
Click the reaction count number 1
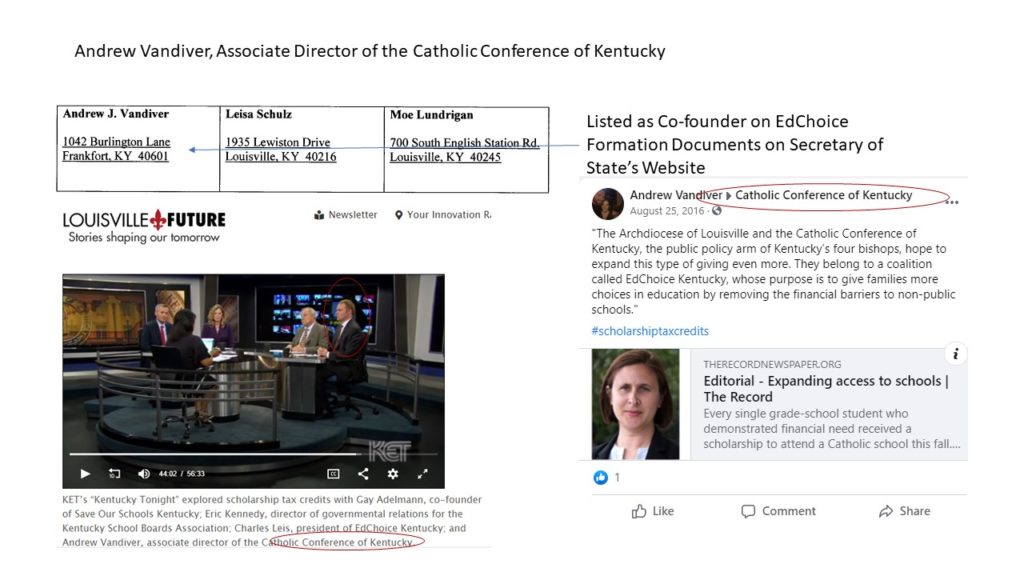coord(616,477)
